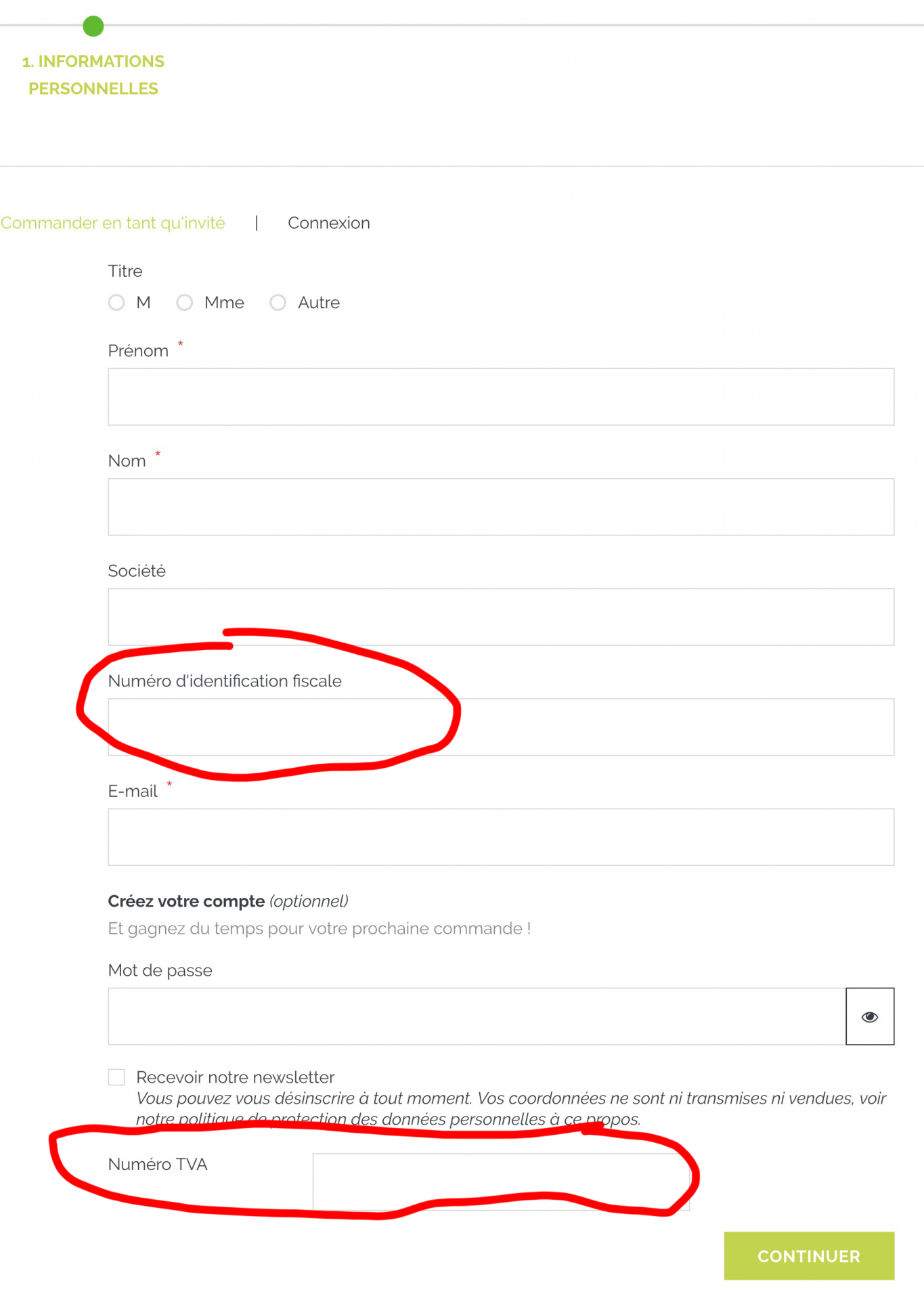924x1300 pixels.
Task: Switch to the Connexion tab
Action: tap(328, 223)
